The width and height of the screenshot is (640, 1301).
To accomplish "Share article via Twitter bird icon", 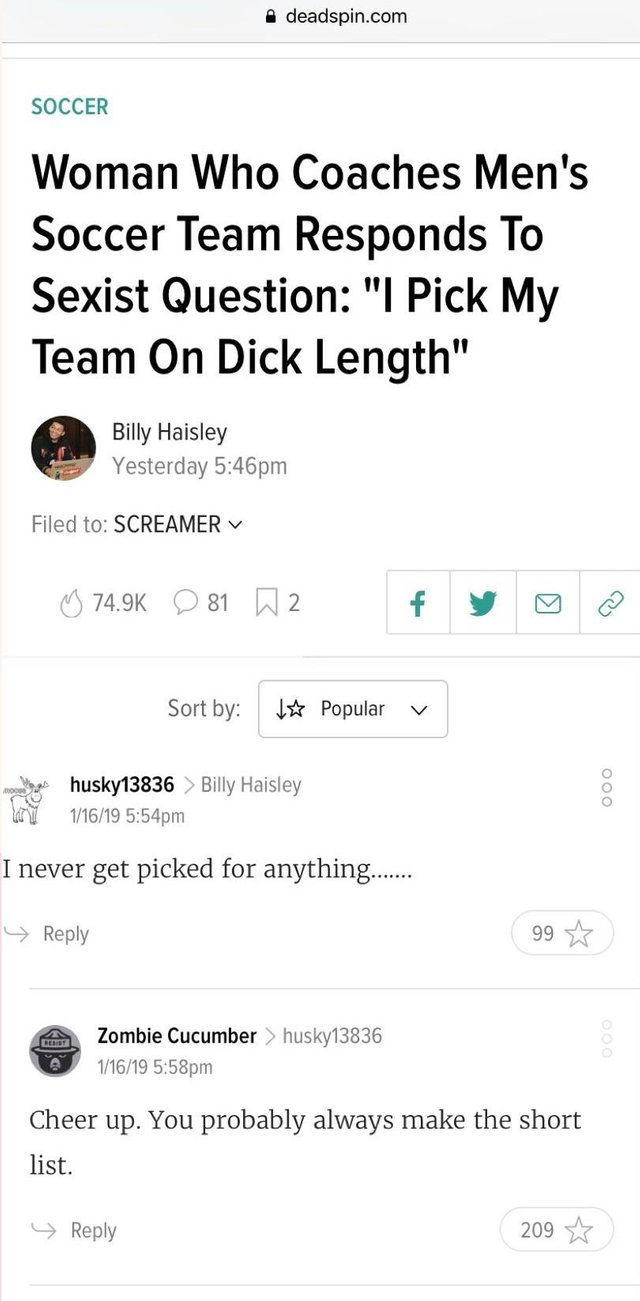I will (x=483, y=602).
